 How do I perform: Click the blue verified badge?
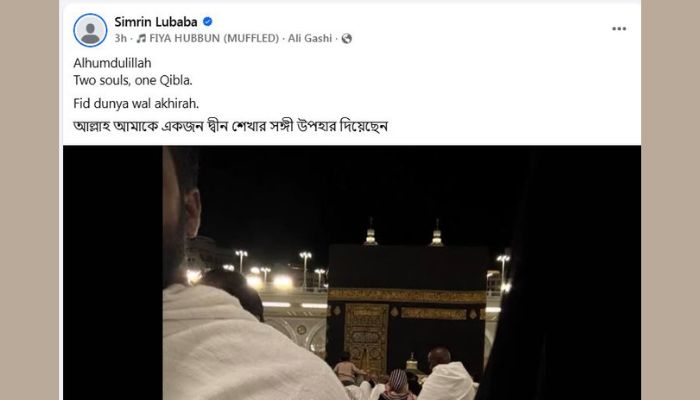coord(208,21)
